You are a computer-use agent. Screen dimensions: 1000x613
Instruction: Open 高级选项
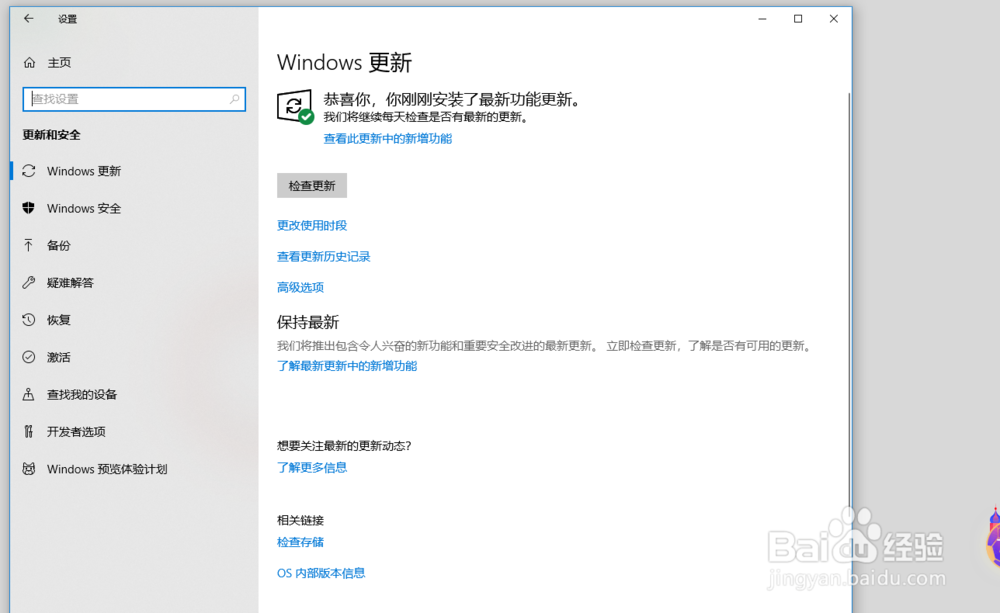(300, 287)
